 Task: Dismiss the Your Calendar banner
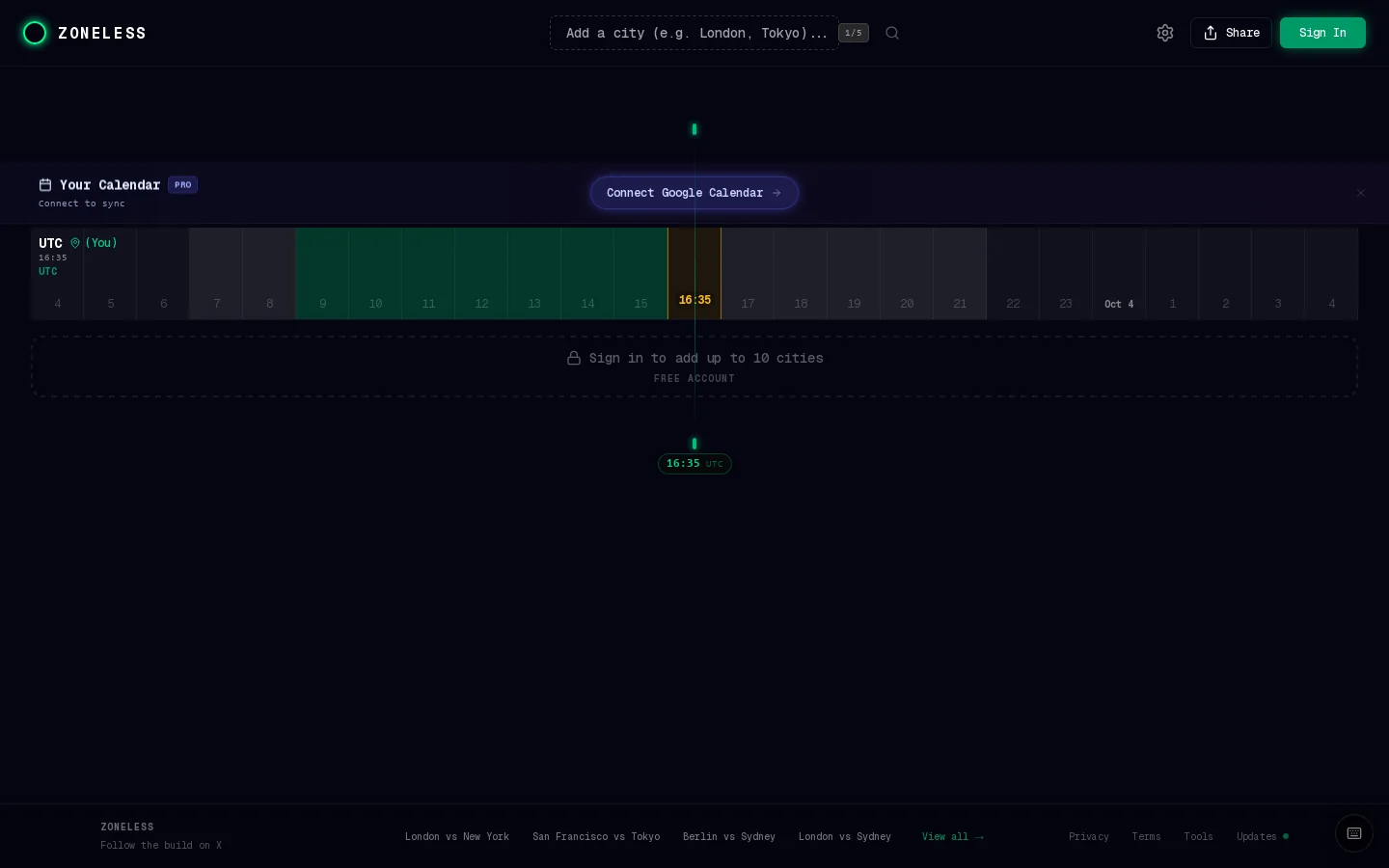point(1361,193)
